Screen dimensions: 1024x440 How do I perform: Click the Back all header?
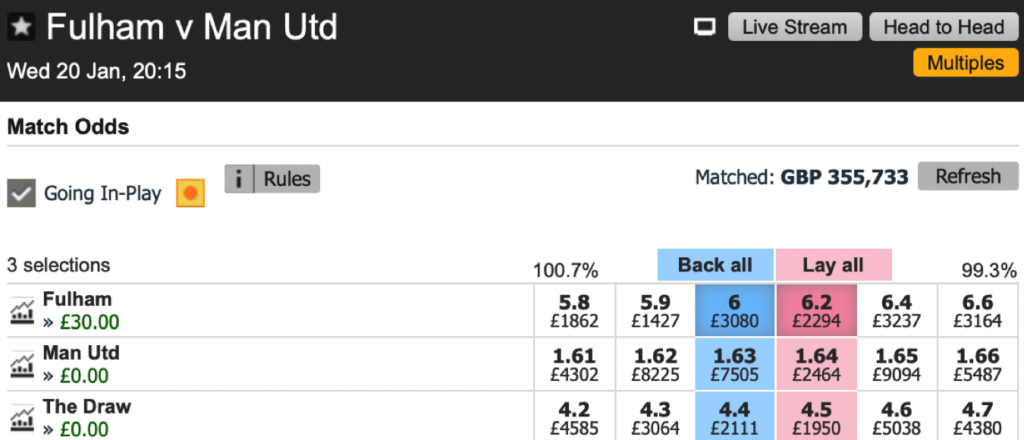tap(715, 265)
